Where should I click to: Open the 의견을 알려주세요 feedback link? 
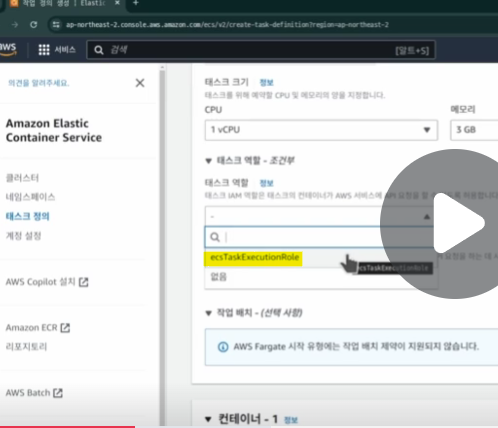click(39, 83)
